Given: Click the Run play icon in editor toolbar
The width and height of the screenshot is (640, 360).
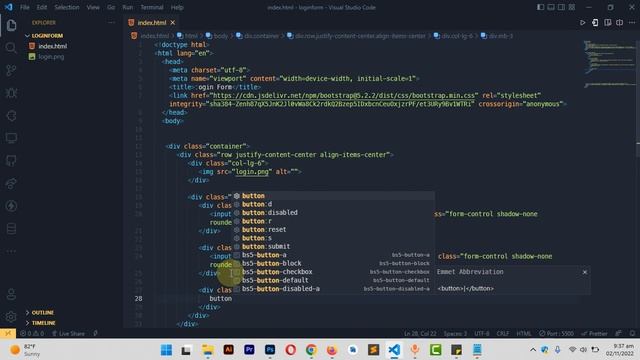Looking at the screenshot, I should [583, 23].
